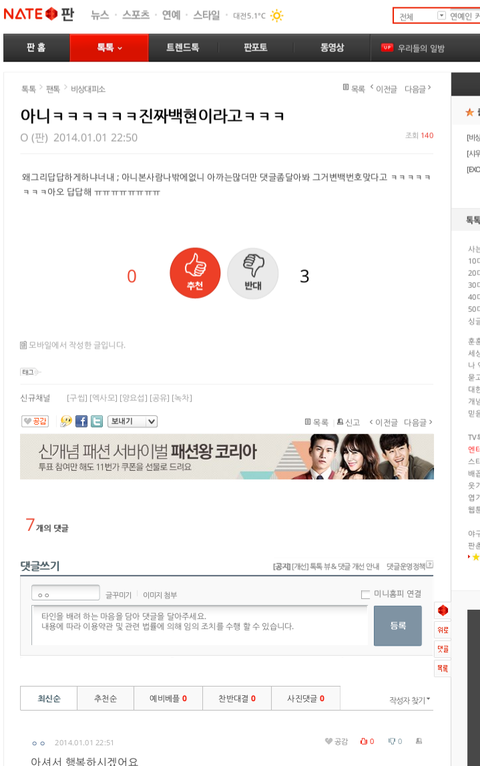Share the post via Twitter icon
Viewport: 480px width, 766px height.
97,421
